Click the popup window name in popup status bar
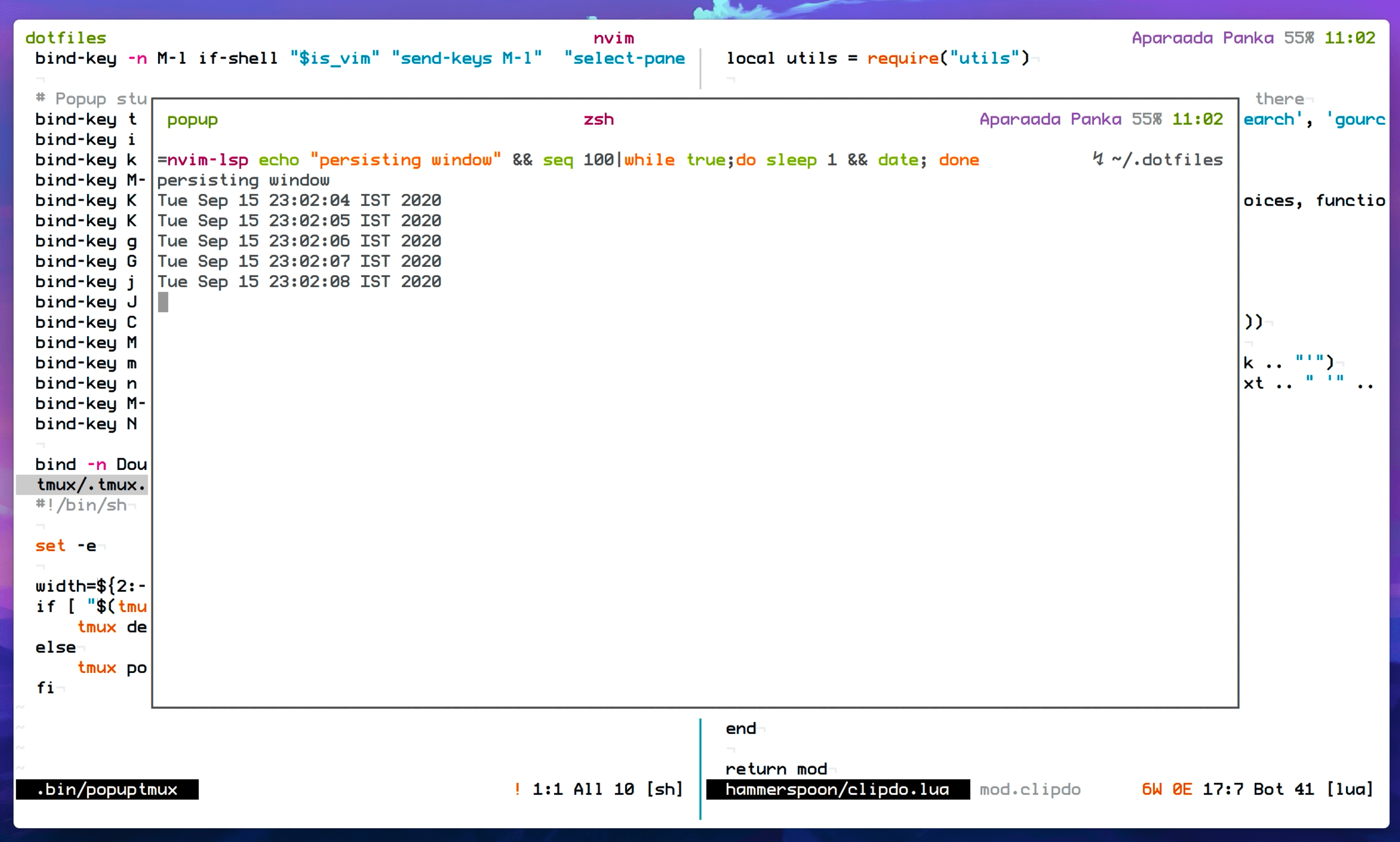The width and height of the screenshot is (1400, 842). click(x=192, y=119)
